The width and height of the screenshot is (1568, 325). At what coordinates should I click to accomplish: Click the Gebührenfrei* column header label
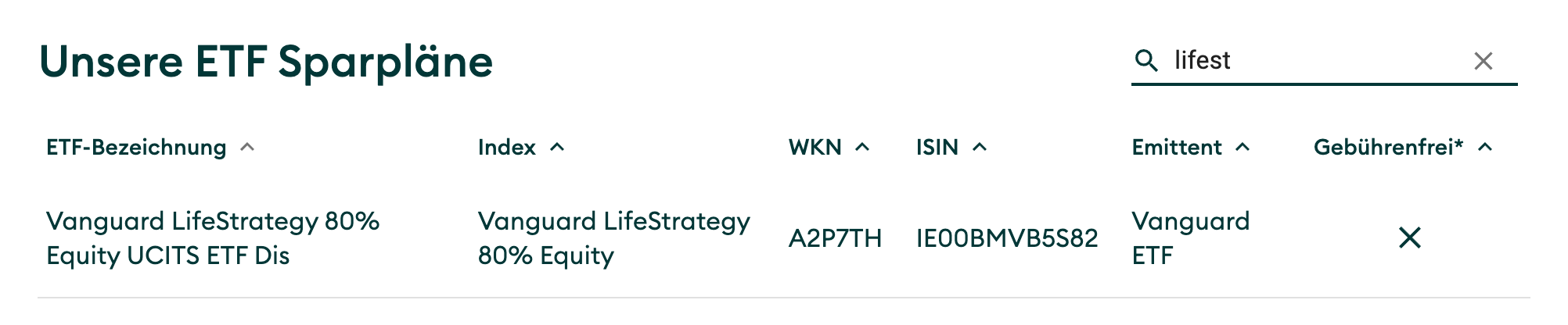1388,148
